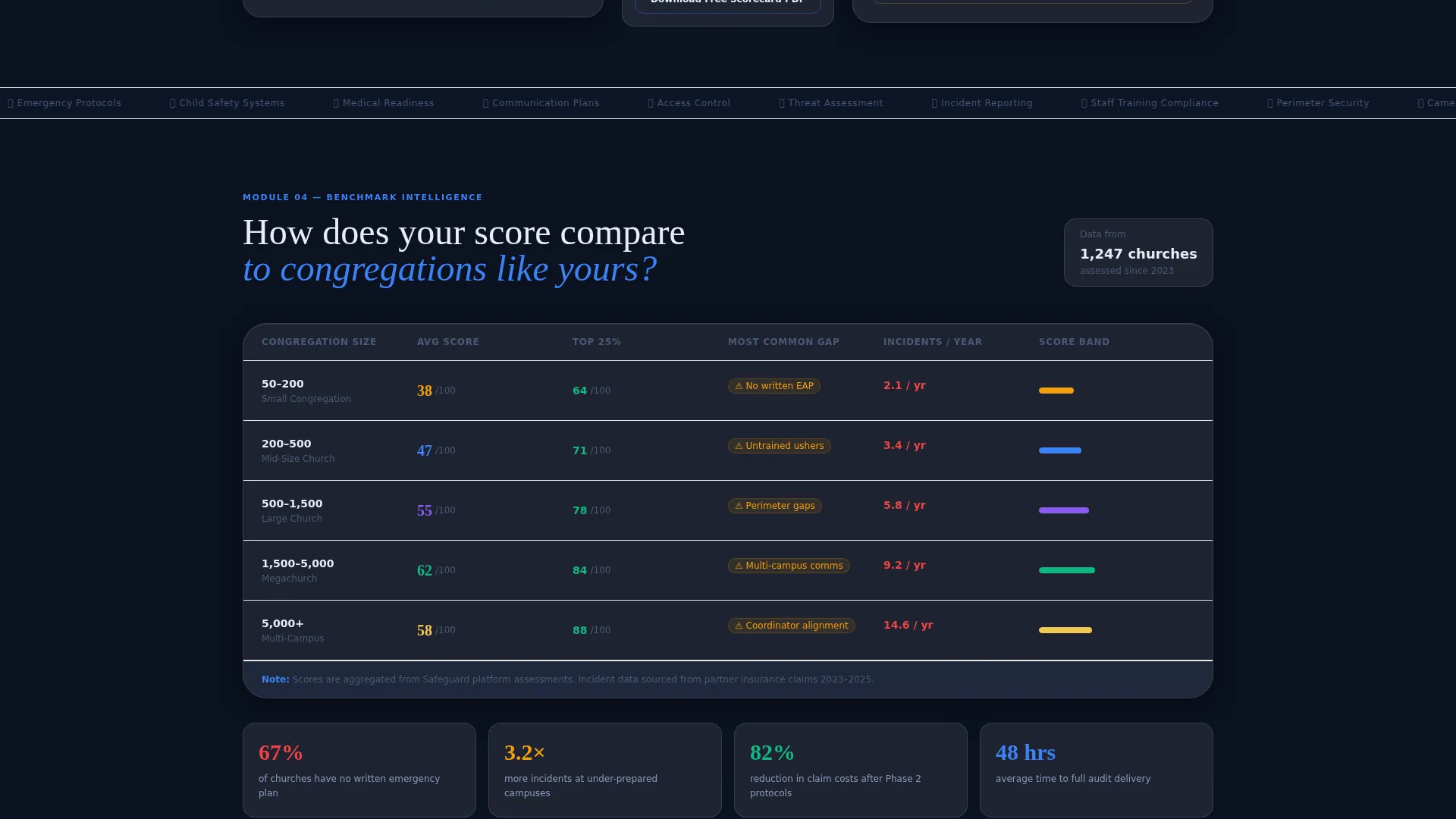
Task: Select the Medical Readiness ticker label
Action: (x=388, y=103)
